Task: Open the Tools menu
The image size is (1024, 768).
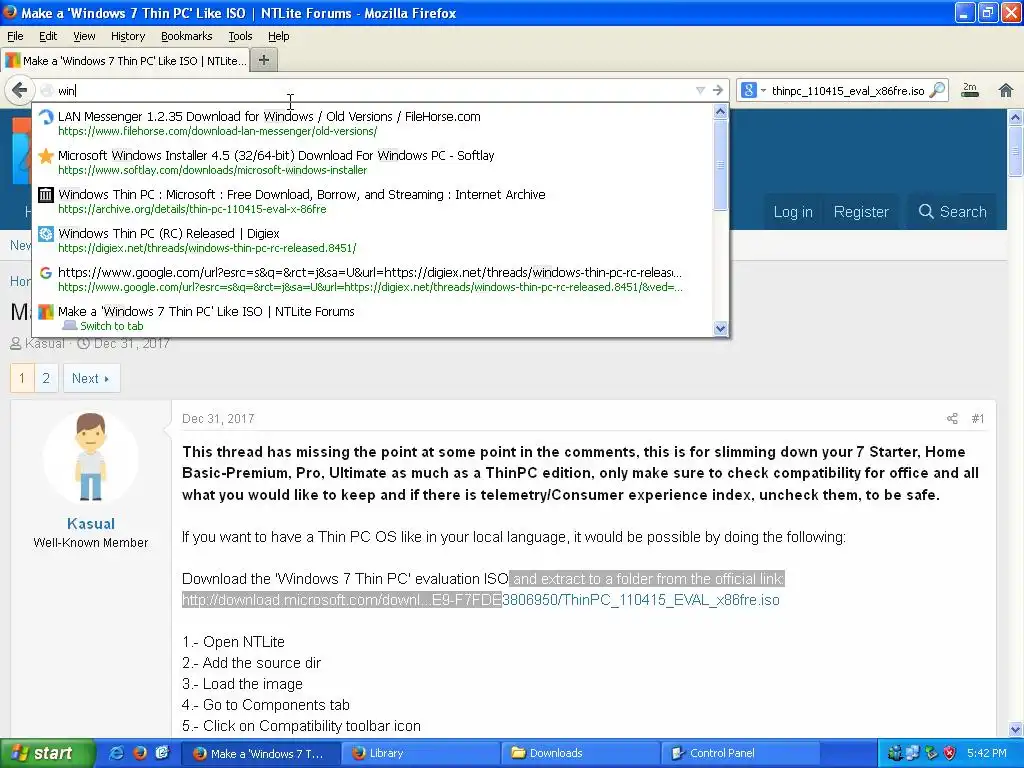Action: click(x=240, y=36)
